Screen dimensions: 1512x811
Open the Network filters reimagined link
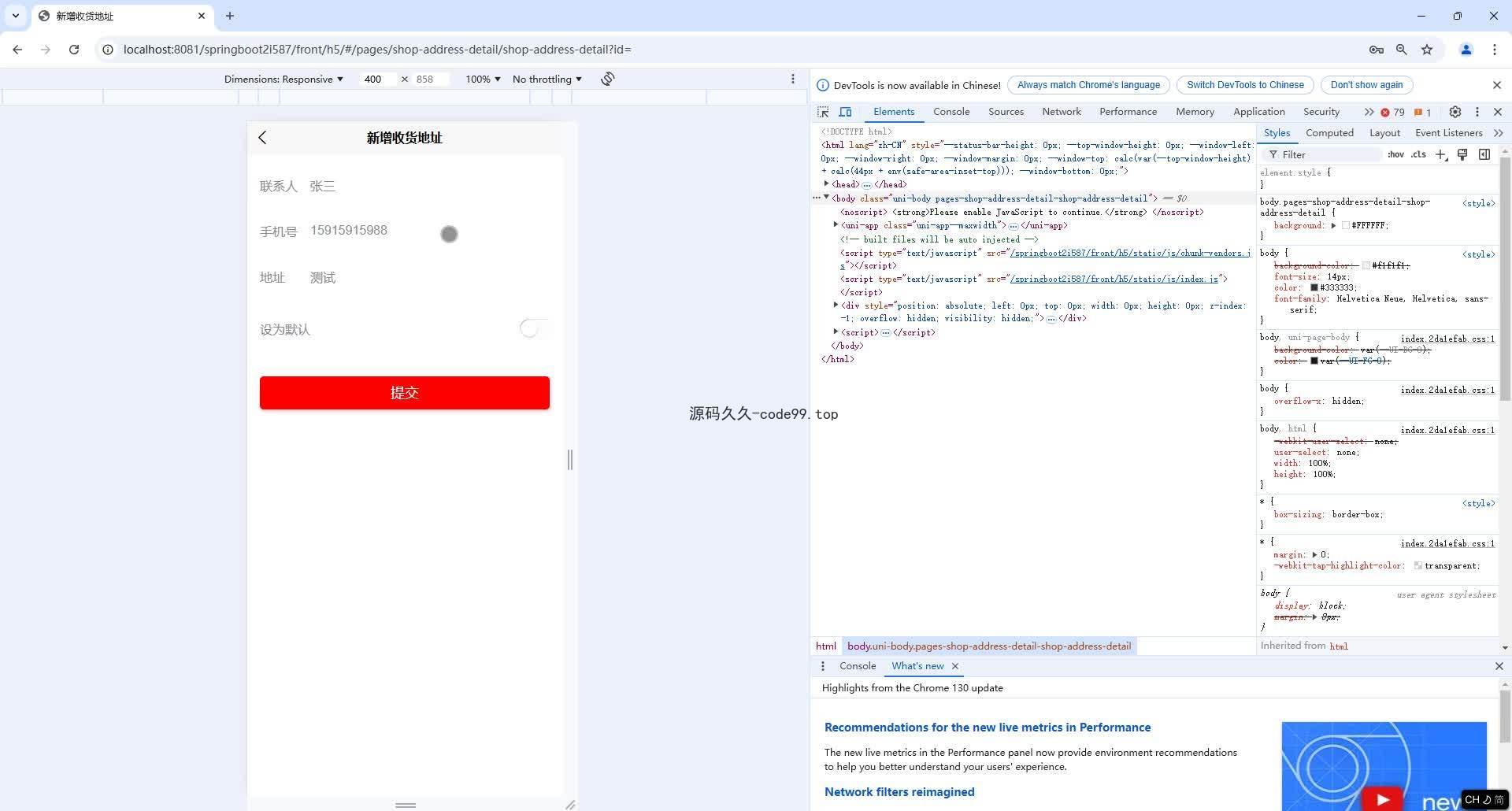coord(899,792)
